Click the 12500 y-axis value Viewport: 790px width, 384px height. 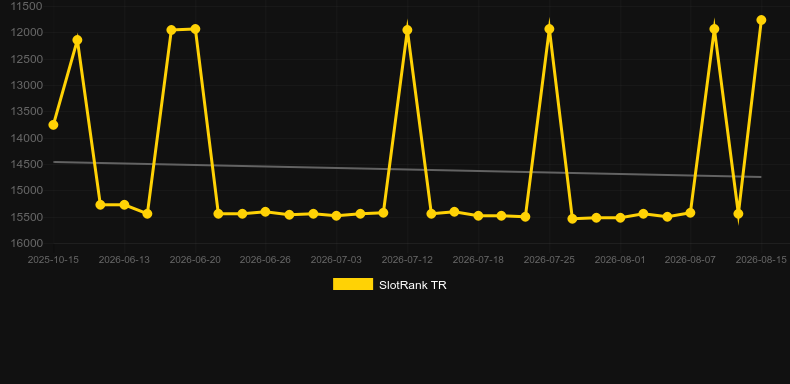point(27,59)
